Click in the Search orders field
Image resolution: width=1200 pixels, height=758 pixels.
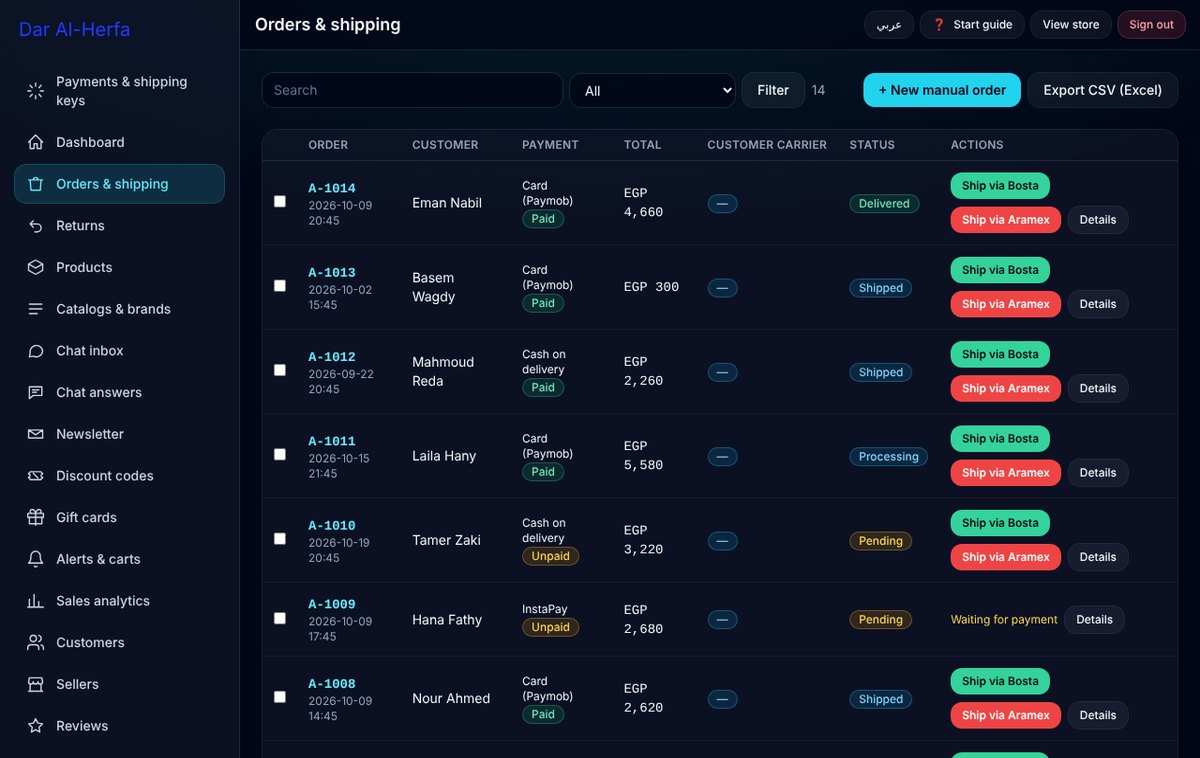[412, 90]
